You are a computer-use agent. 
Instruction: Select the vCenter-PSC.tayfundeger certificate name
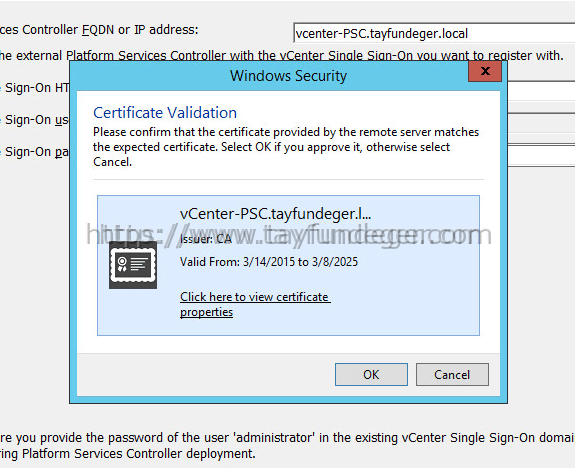coord(275,214)
